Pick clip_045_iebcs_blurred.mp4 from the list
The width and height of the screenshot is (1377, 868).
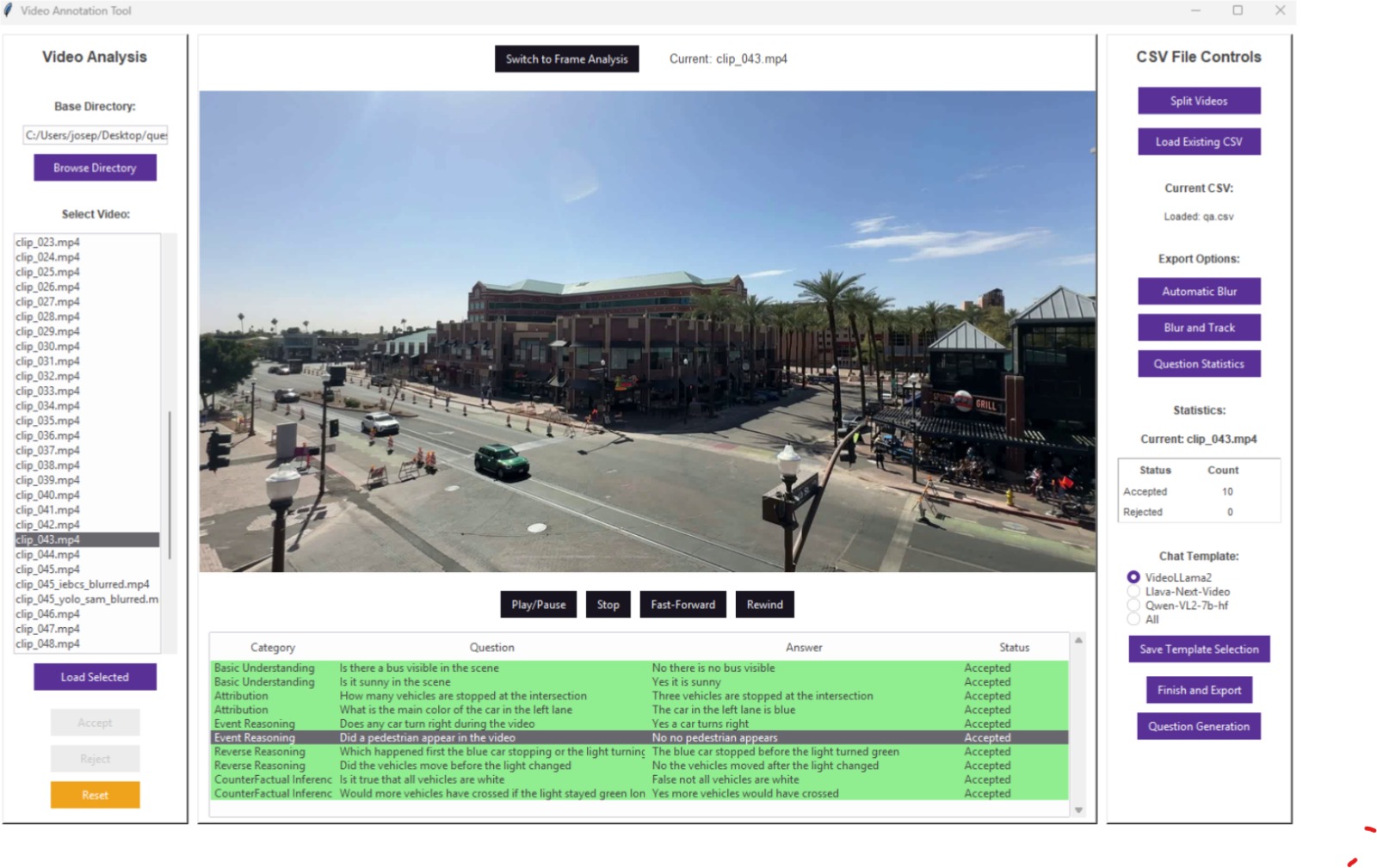[x=83, y=584]
